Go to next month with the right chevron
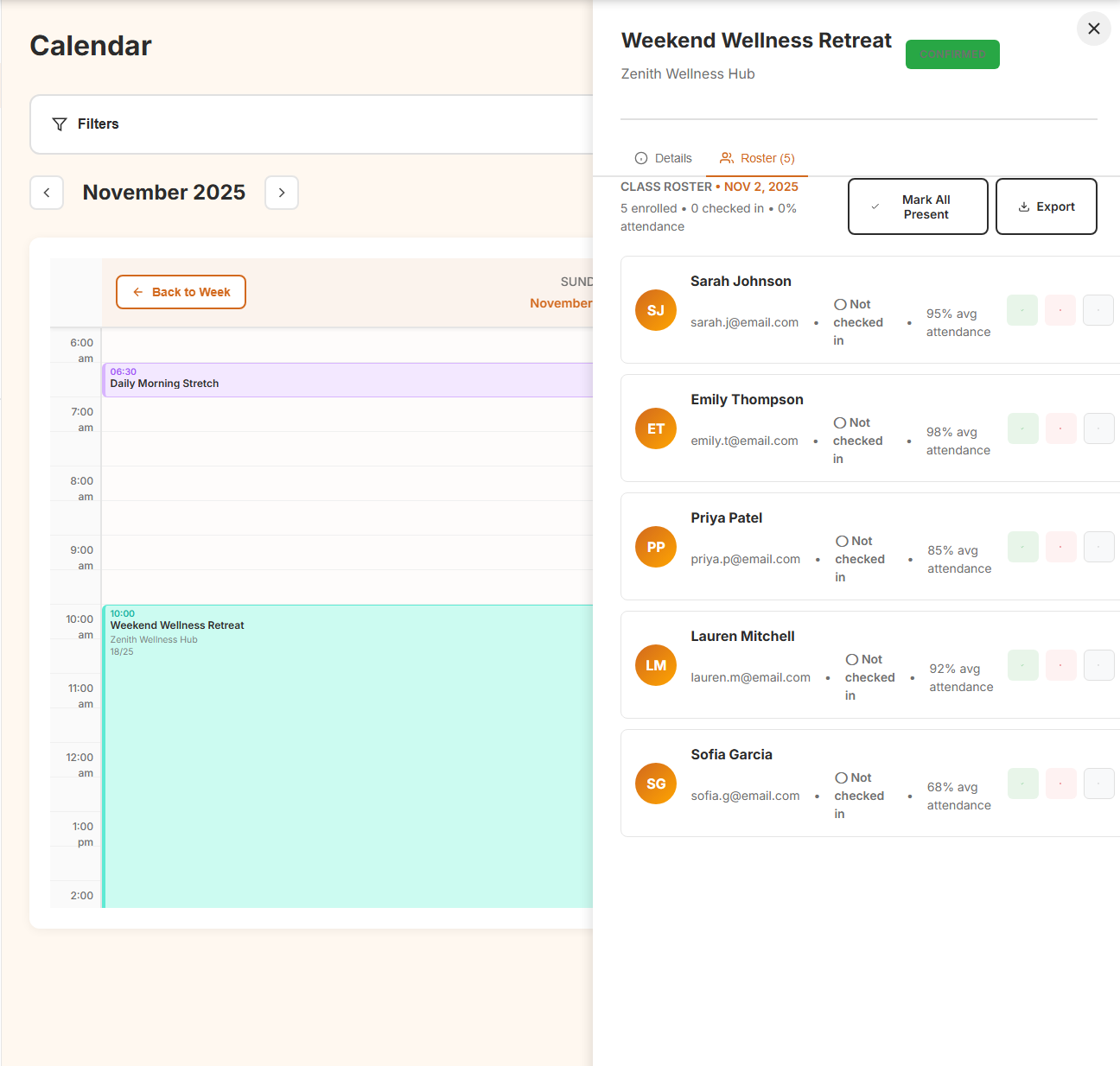The image size is (1120, 1066). (282, 193)
